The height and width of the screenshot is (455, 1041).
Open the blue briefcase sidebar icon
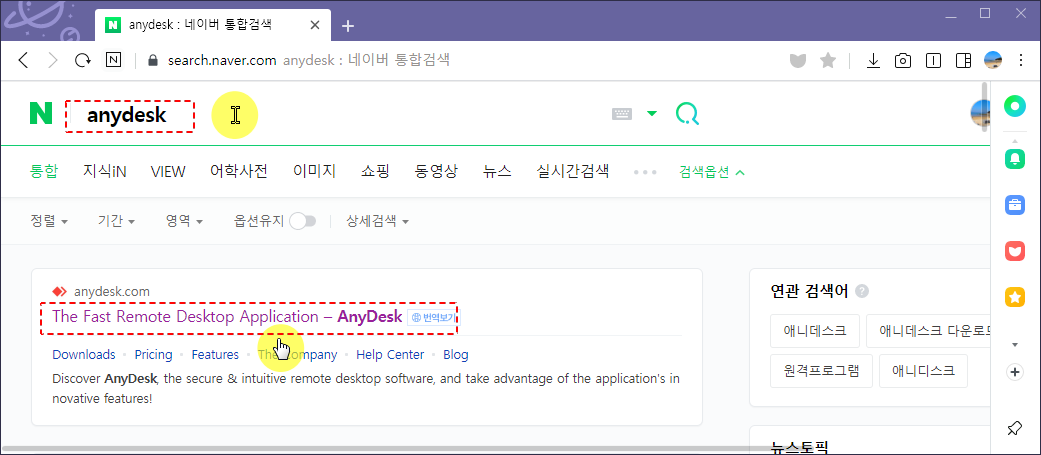(x=1014, y=205)
